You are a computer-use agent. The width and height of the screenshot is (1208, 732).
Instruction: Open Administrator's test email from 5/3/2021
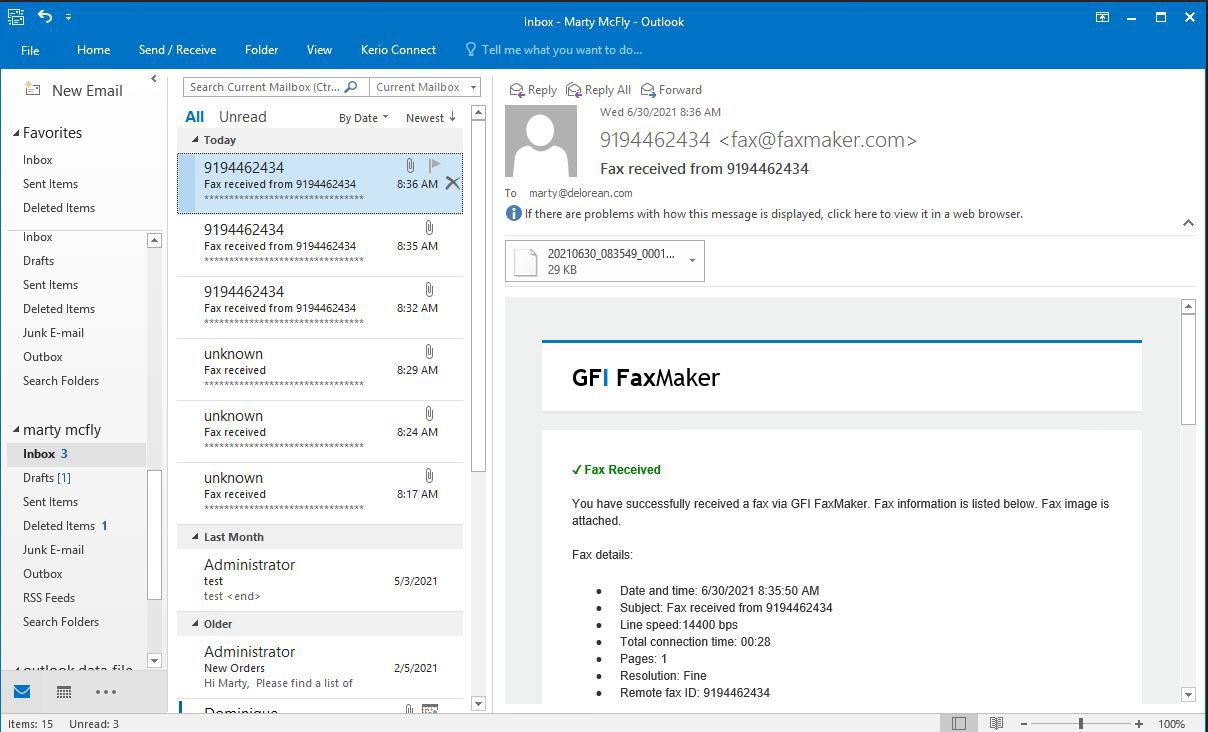tap(320, 580)
